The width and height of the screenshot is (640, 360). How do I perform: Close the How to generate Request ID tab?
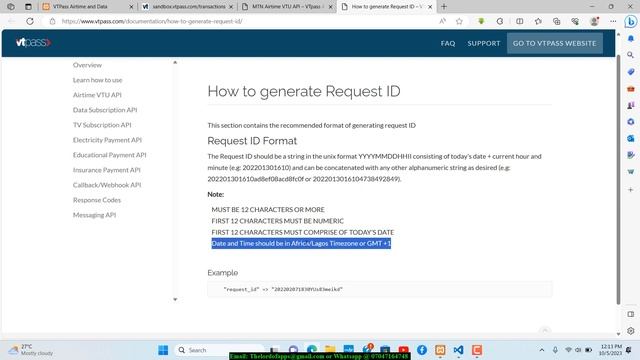pyautogui.click(x=430, y=7)
